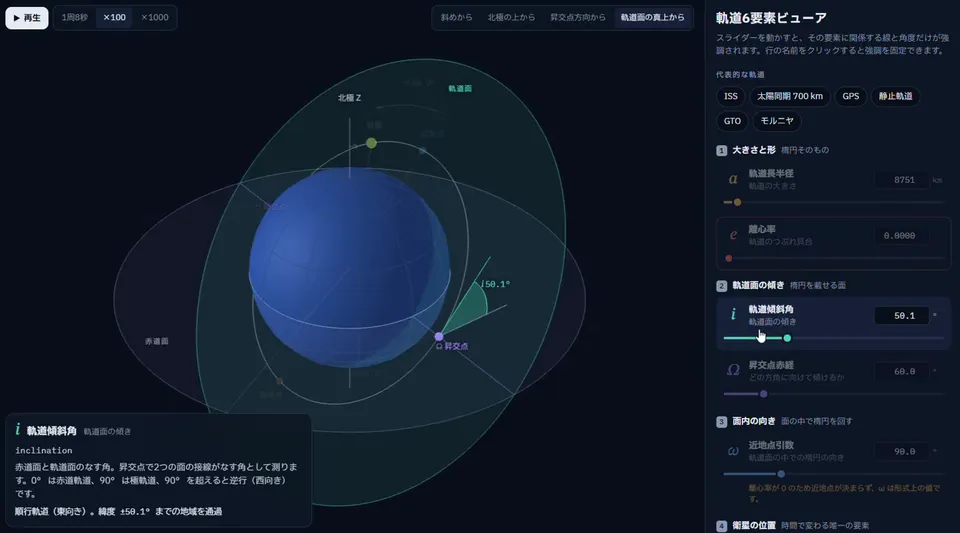Pin highlight on the 昇交点赤経 row name
This screenshot has height=533, width=960.
point(771,365)
